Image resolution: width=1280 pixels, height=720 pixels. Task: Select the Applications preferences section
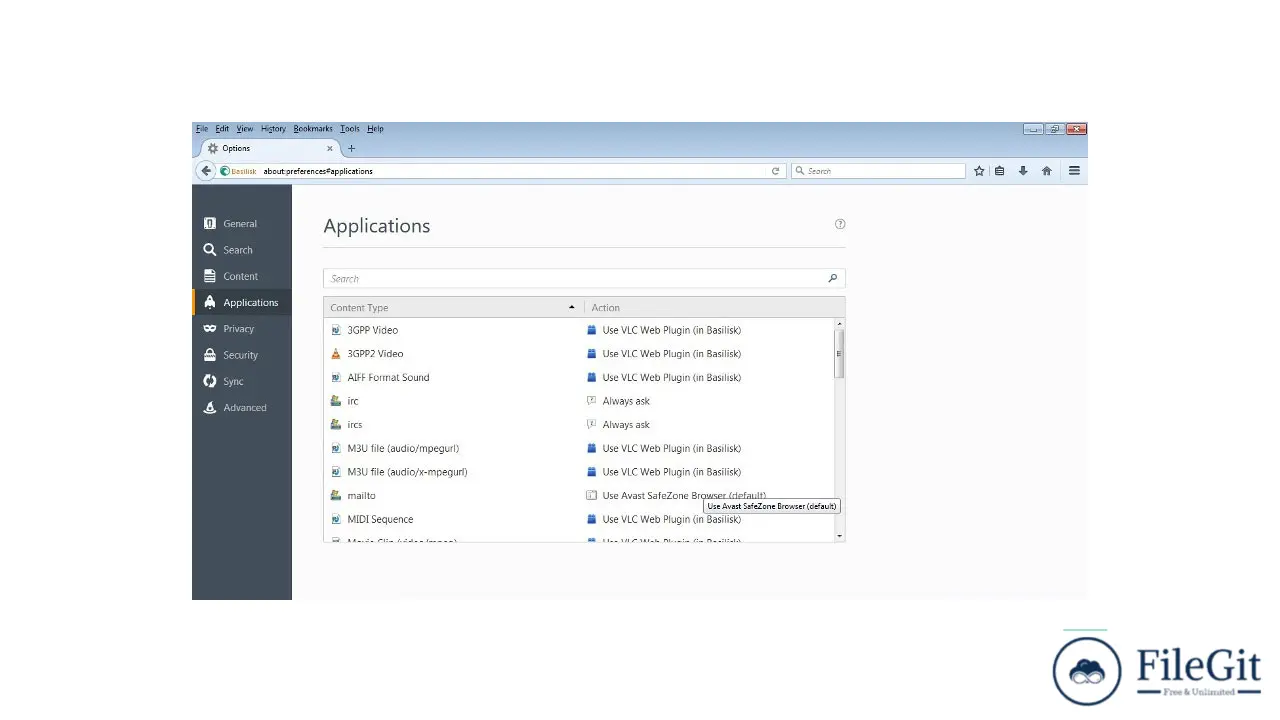(242, 302)
